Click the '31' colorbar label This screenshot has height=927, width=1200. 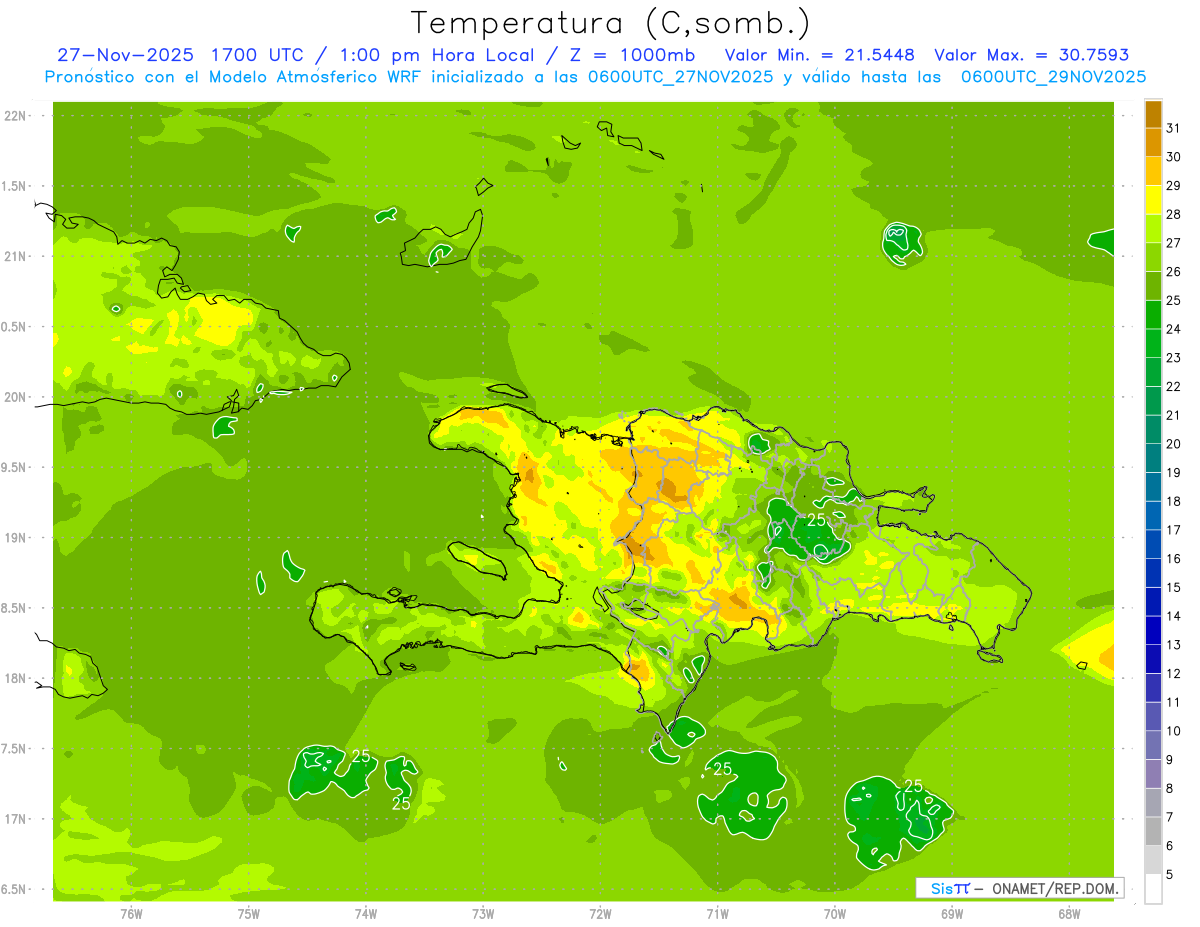pos(1173,128)
